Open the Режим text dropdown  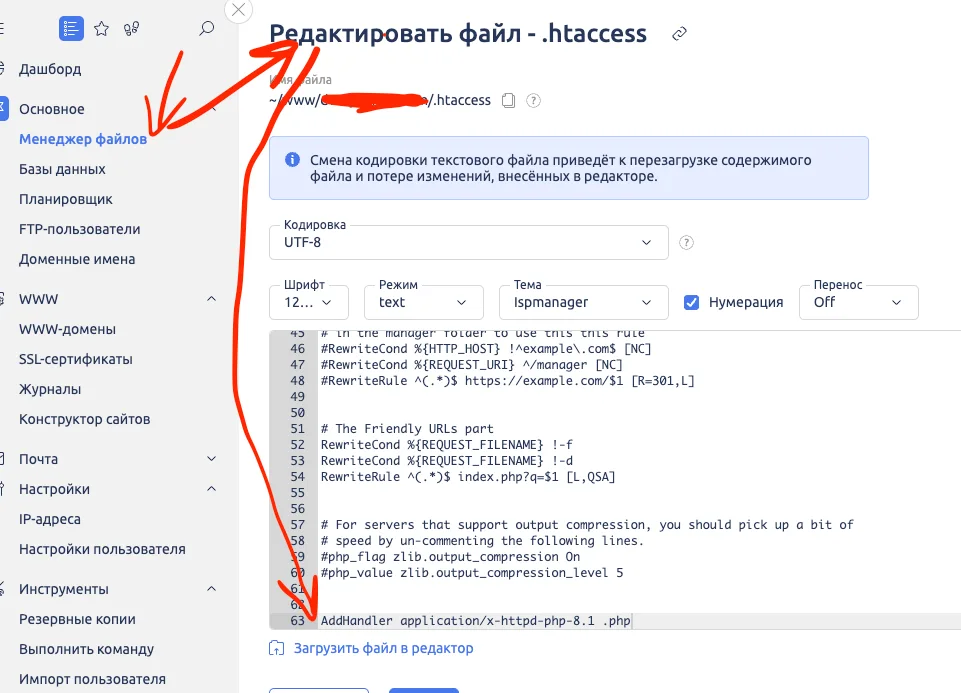coord(423,302)
